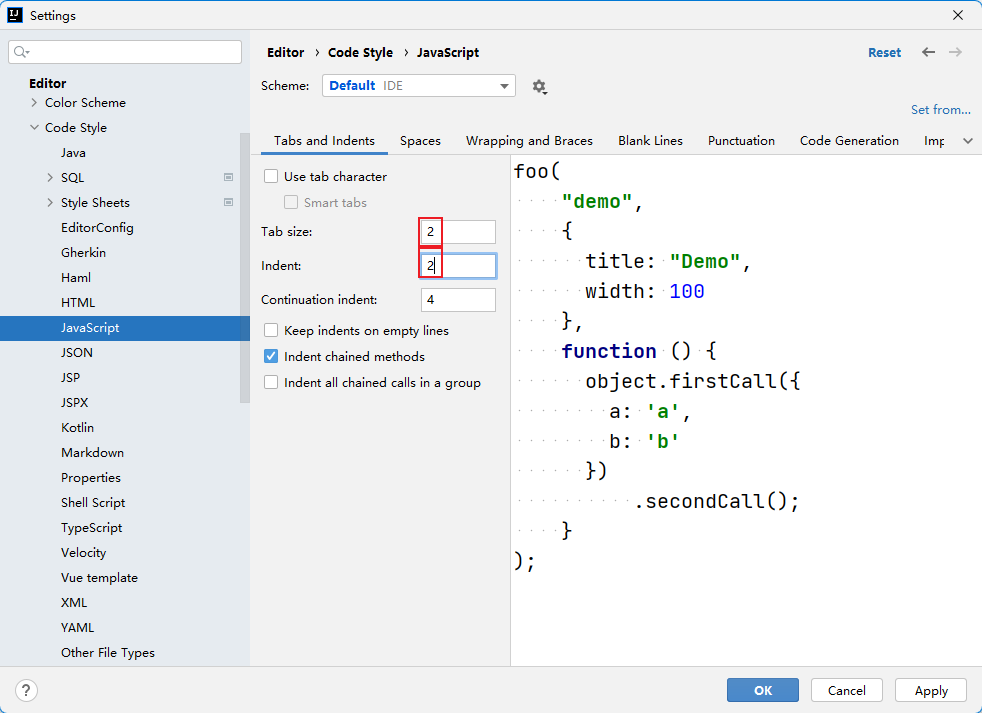982x713 pixels.
Task: Select HTML code style
Action: click(x=78, y=303)
